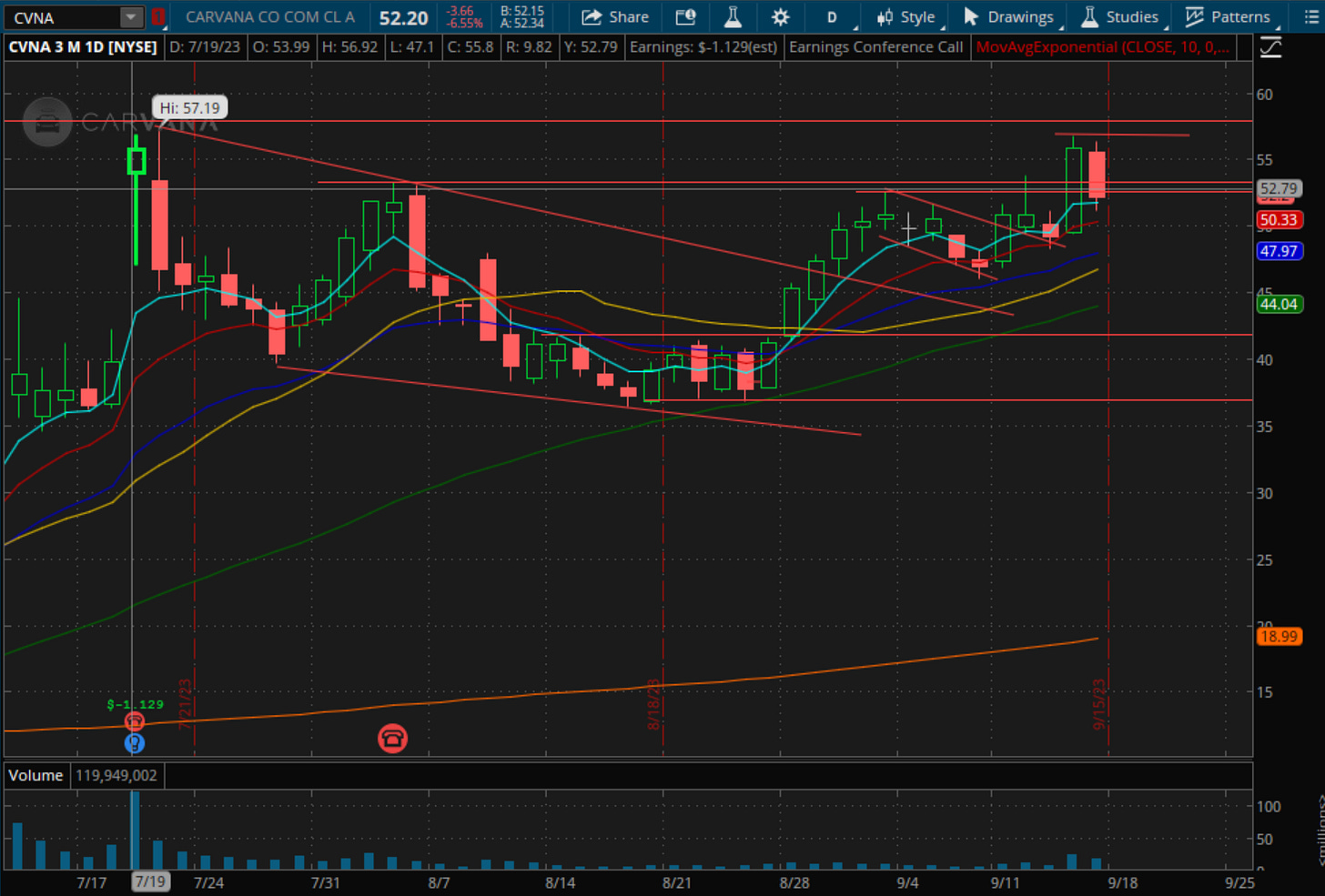Click the CVNA 3 M 1D [NYSE] label
Image resolution: width=1325 pixels, height=896 pixels.
[x=83, y=46]
